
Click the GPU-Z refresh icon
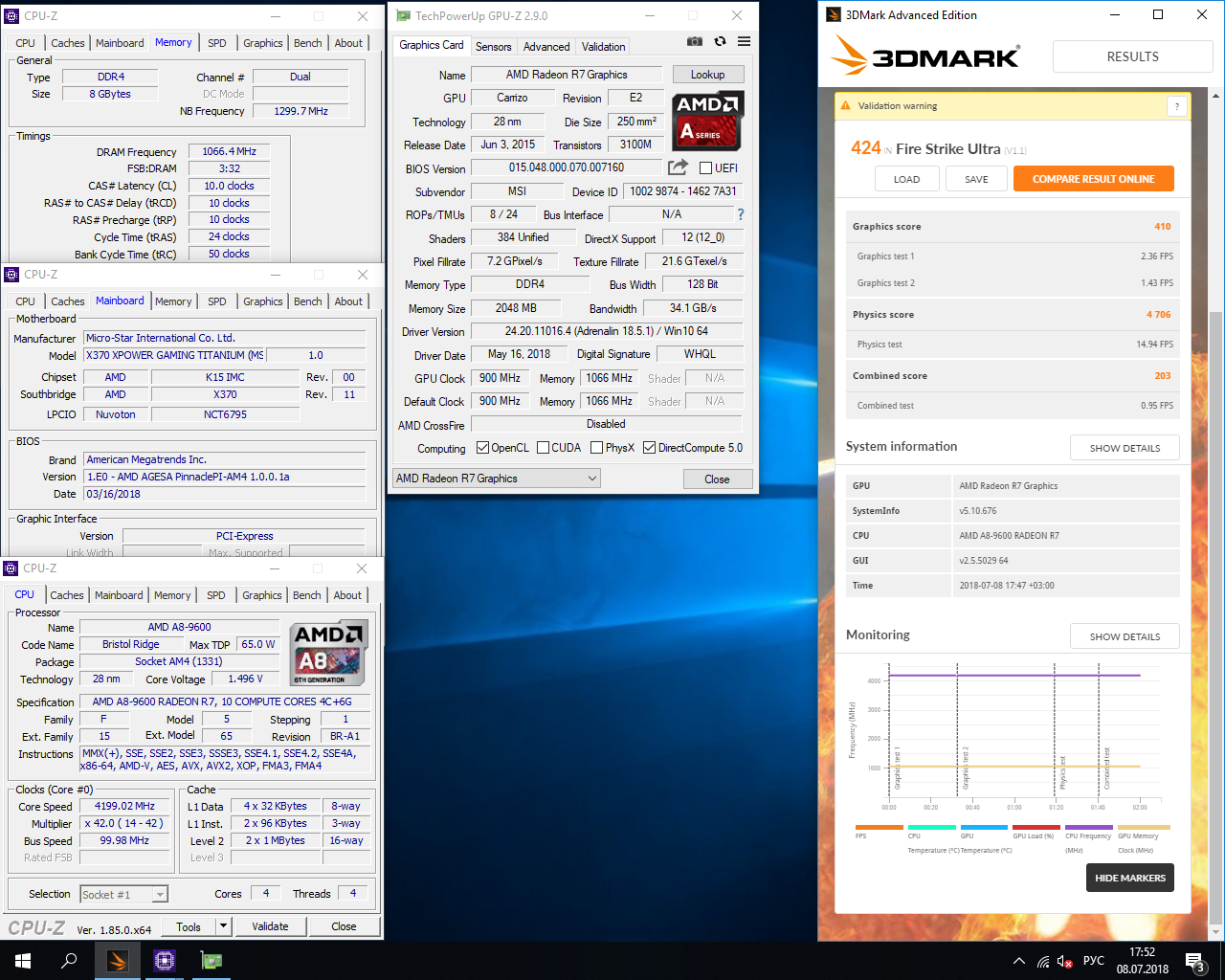pyautogui.click(x=720, y=42)
